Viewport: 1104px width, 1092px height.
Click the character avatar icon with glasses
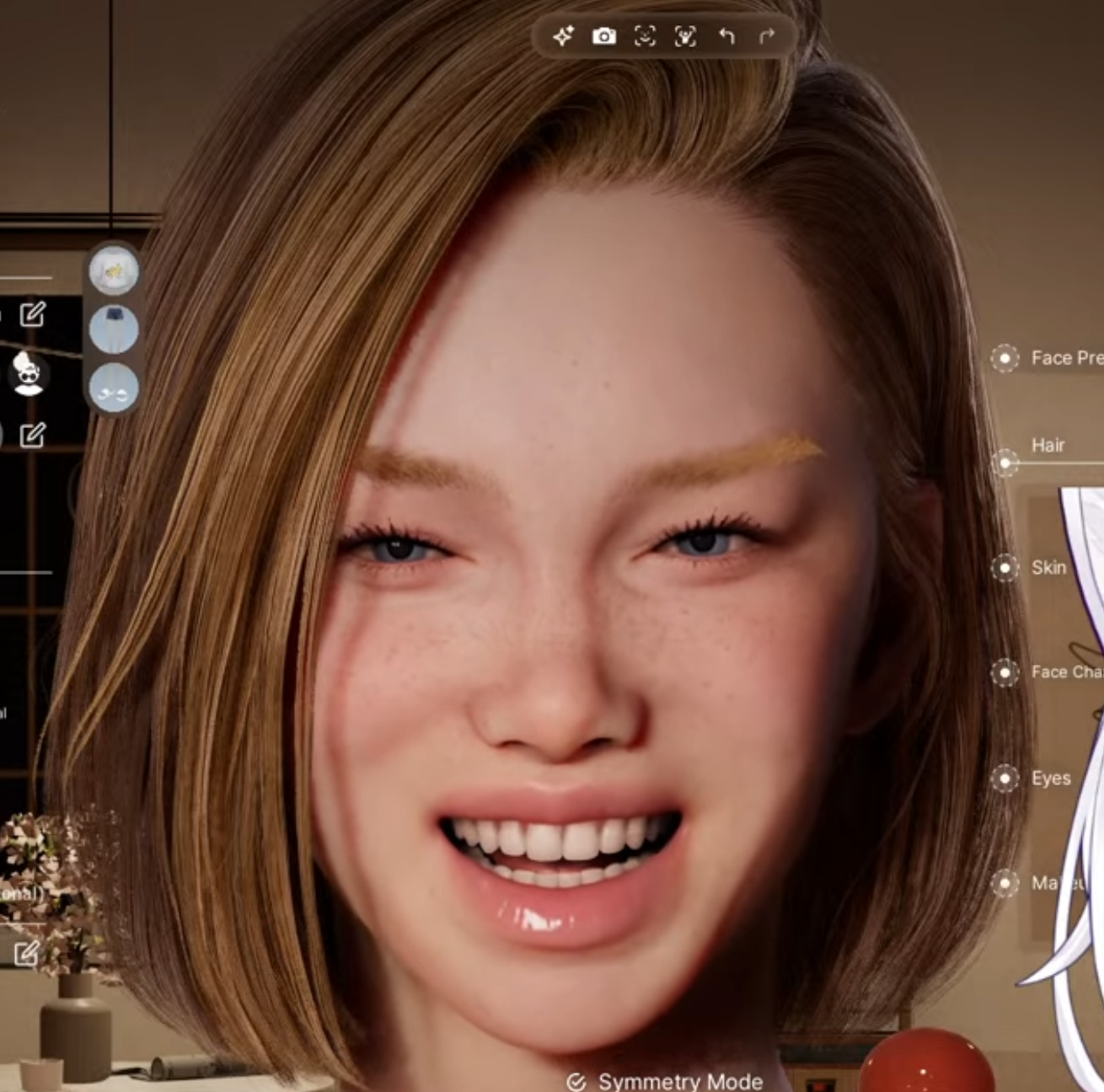click(29, 374)
